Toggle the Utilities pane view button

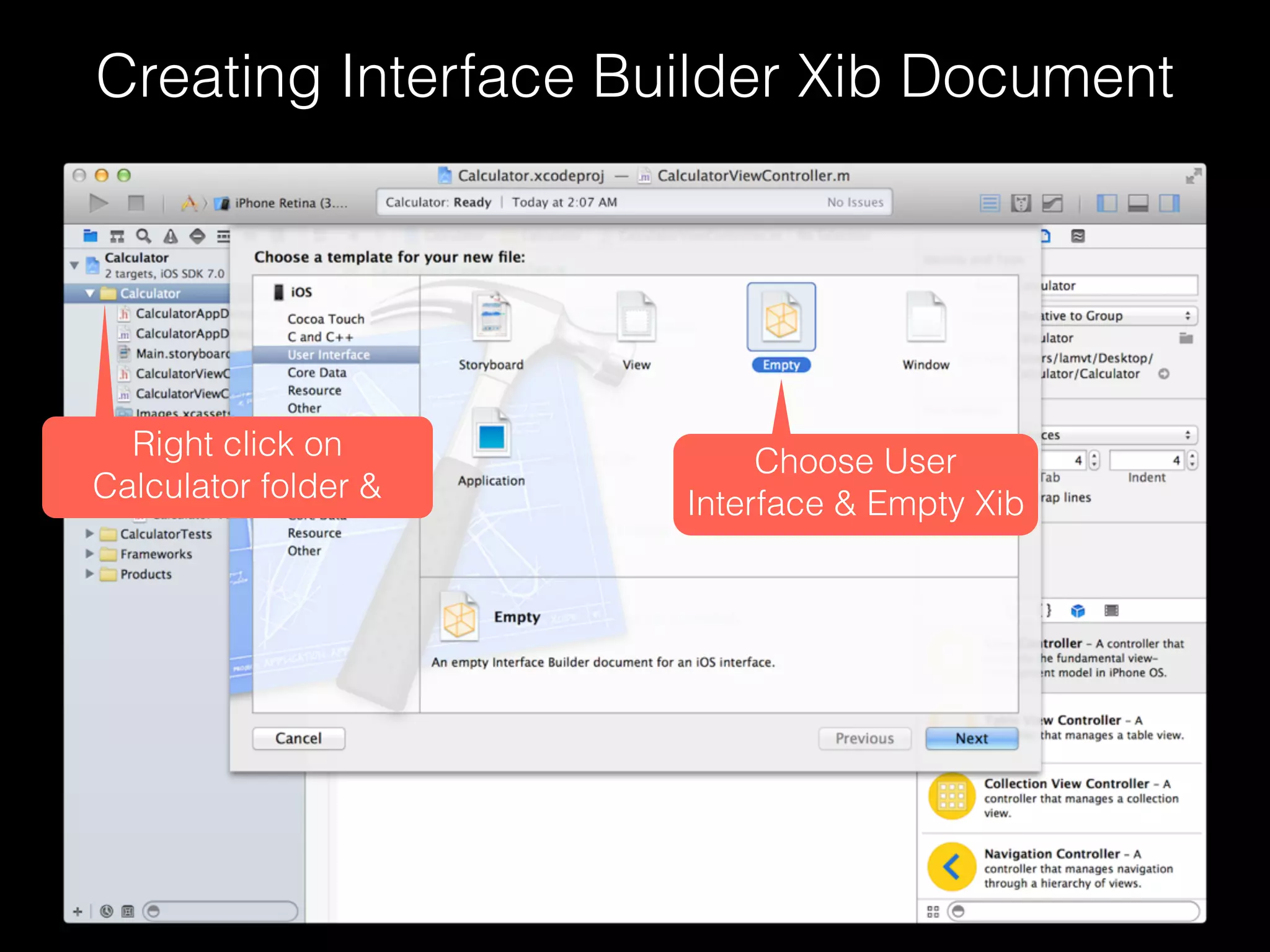pos(1170,203)
